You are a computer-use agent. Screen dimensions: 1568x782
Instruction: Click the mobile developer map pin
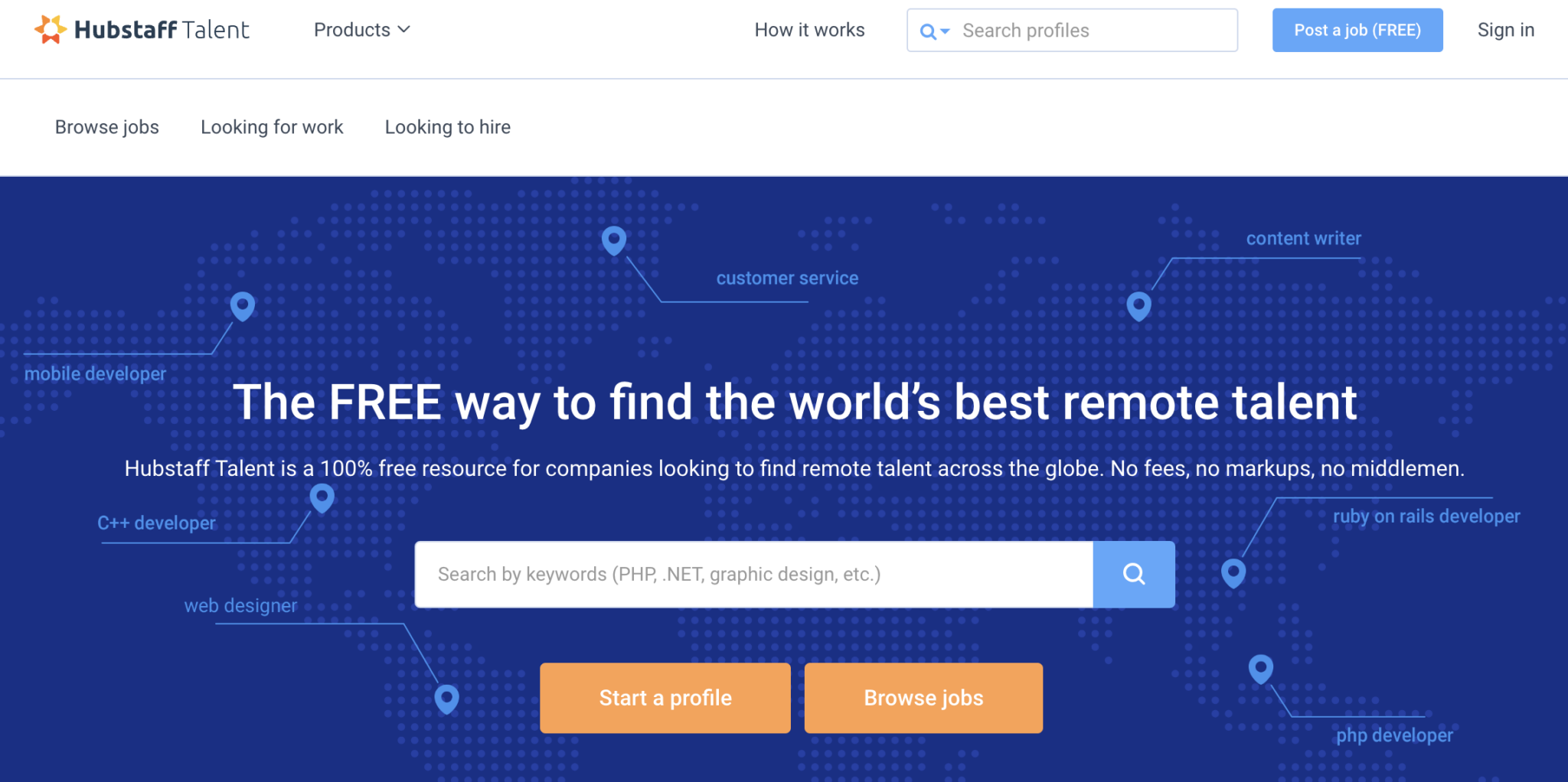[243, 306]
